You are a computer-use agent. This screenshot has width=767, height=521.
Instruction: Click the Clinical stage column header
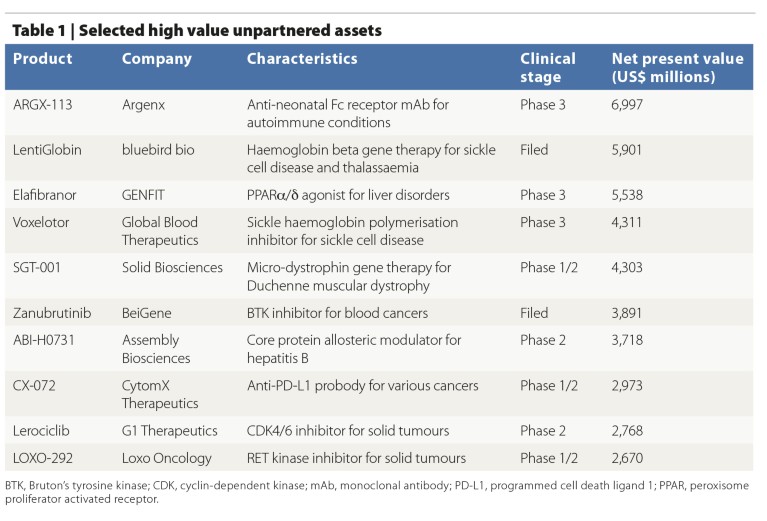(547, 67)
